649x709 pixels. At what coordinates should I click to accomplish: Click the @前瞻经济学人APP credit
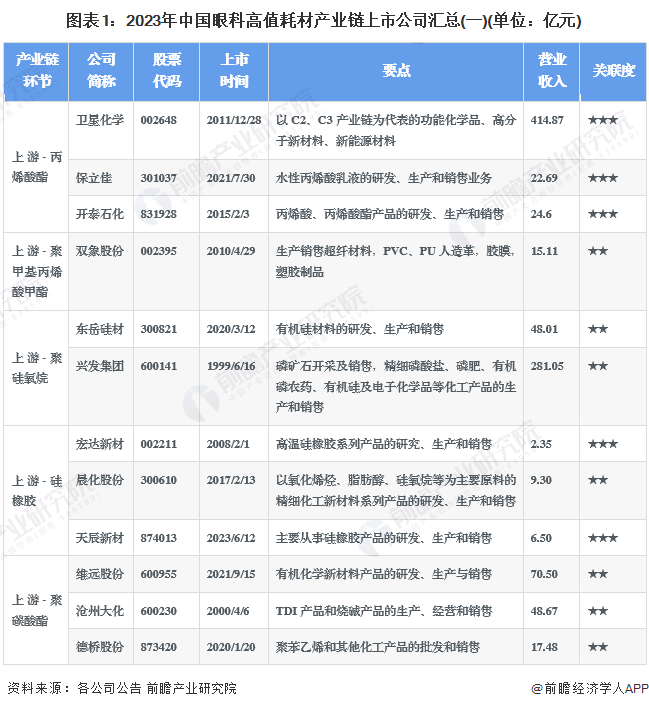590,688
